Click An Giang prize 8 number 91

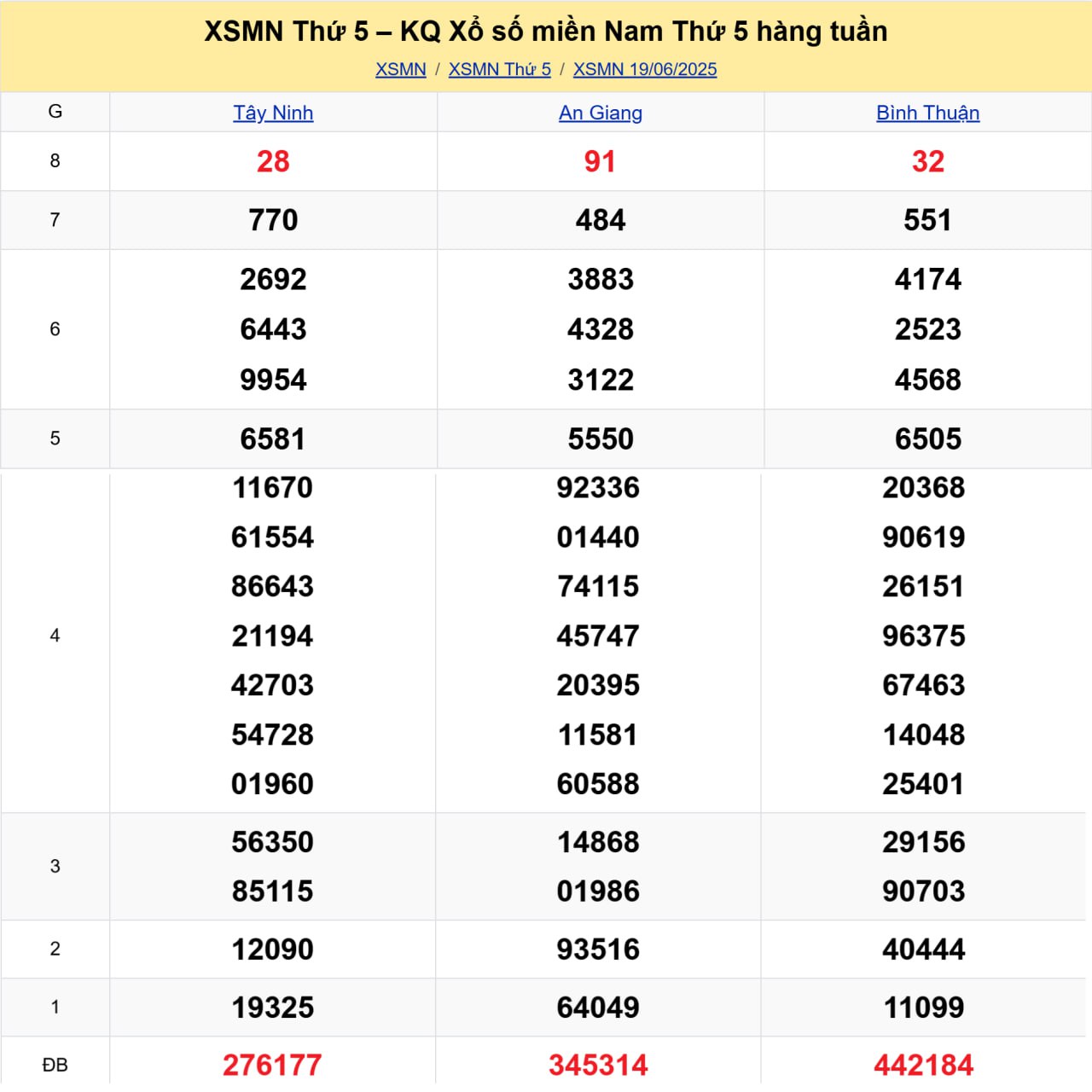coord(600,161)
